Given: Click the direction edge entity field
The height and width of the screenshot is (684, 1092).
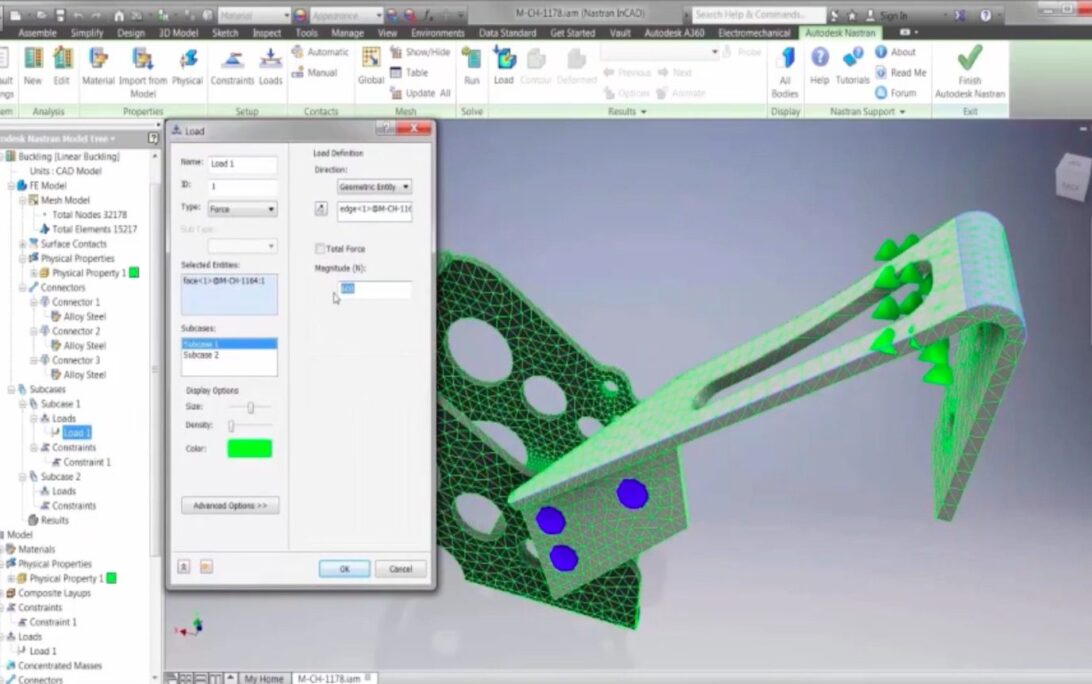Looking at the screenshot, I should [x=375, y=210].
